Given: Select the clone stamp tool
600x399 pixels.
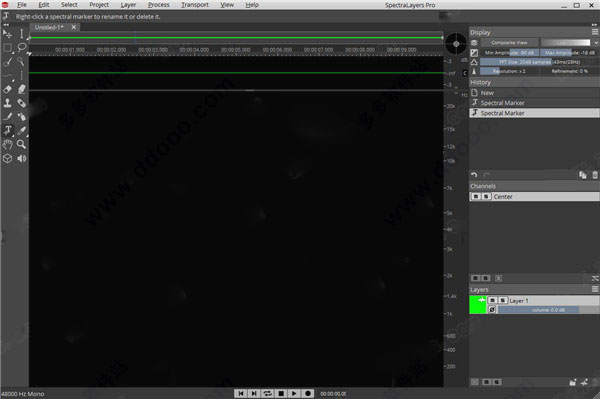Looking at the screenshot, I should pyautogui.click(x=7, y=103).
